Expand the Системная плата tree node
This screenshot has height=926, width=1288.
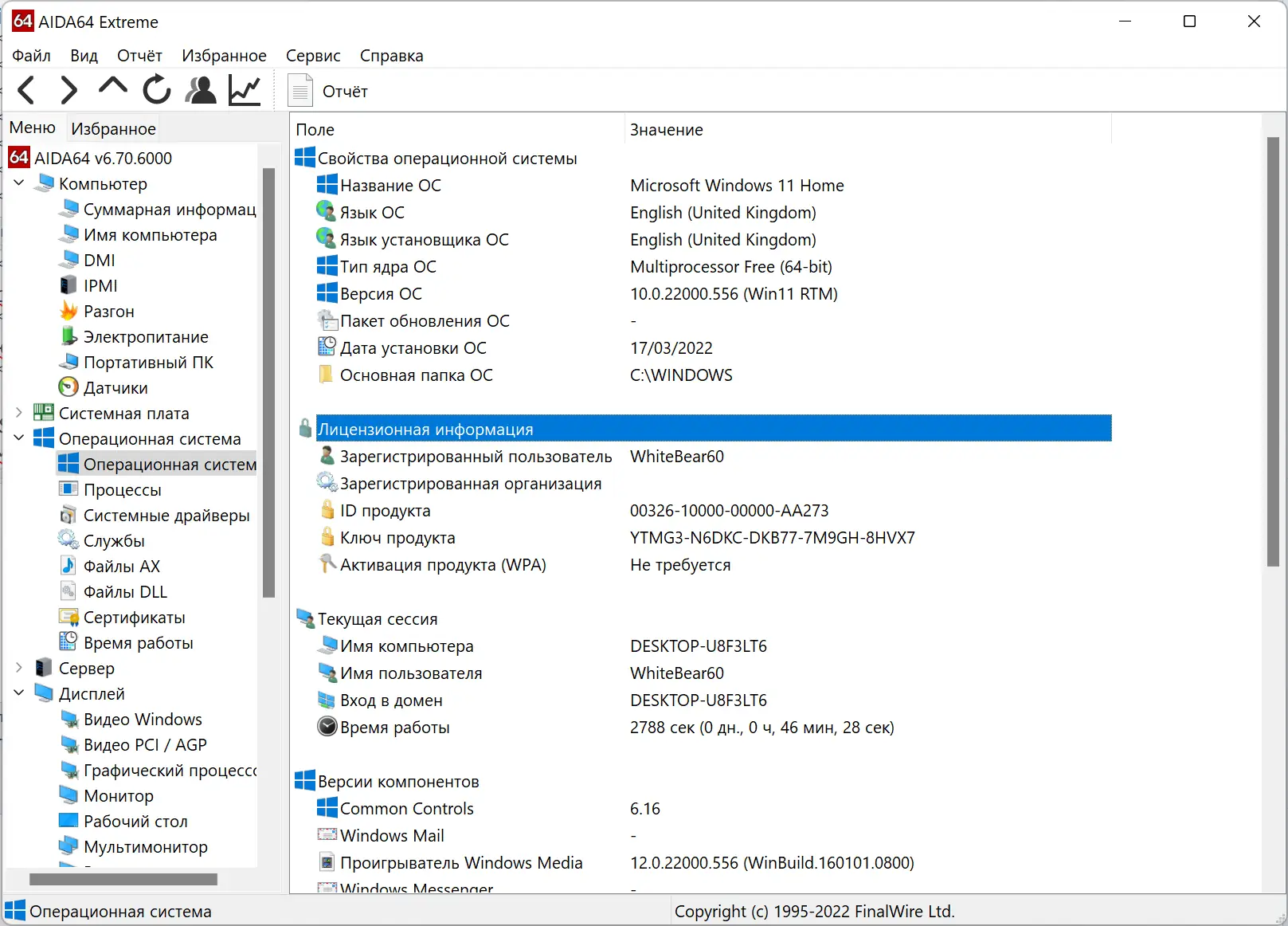(x=18, y=413)
